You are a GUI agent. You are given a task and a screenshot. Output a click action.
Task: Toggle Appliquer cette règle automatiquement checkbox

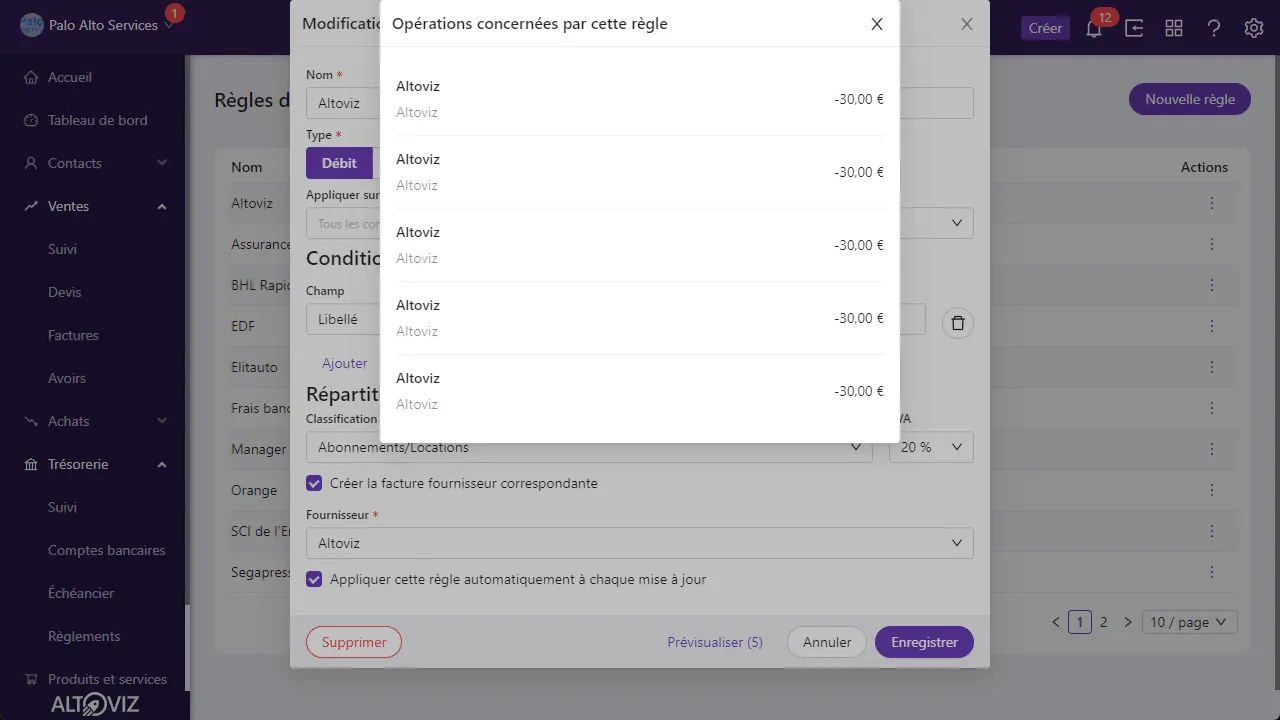314,579
